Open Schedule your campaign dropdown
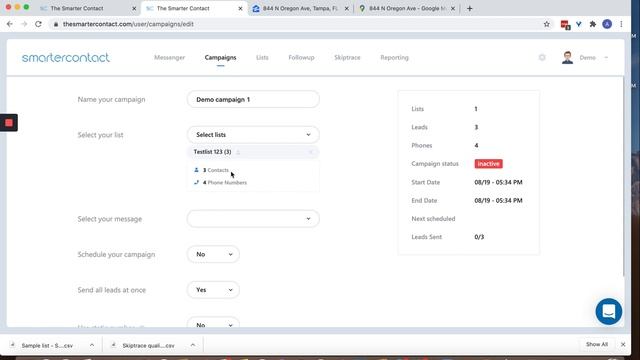The image size is (640, 360). coord(213,254)
